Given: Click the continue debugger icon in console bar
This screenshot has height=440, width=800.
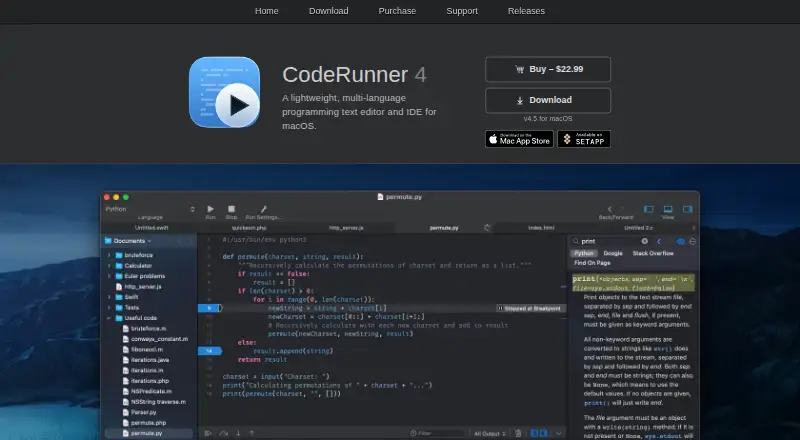Looking at the screenshot, I should click(208, 433).
